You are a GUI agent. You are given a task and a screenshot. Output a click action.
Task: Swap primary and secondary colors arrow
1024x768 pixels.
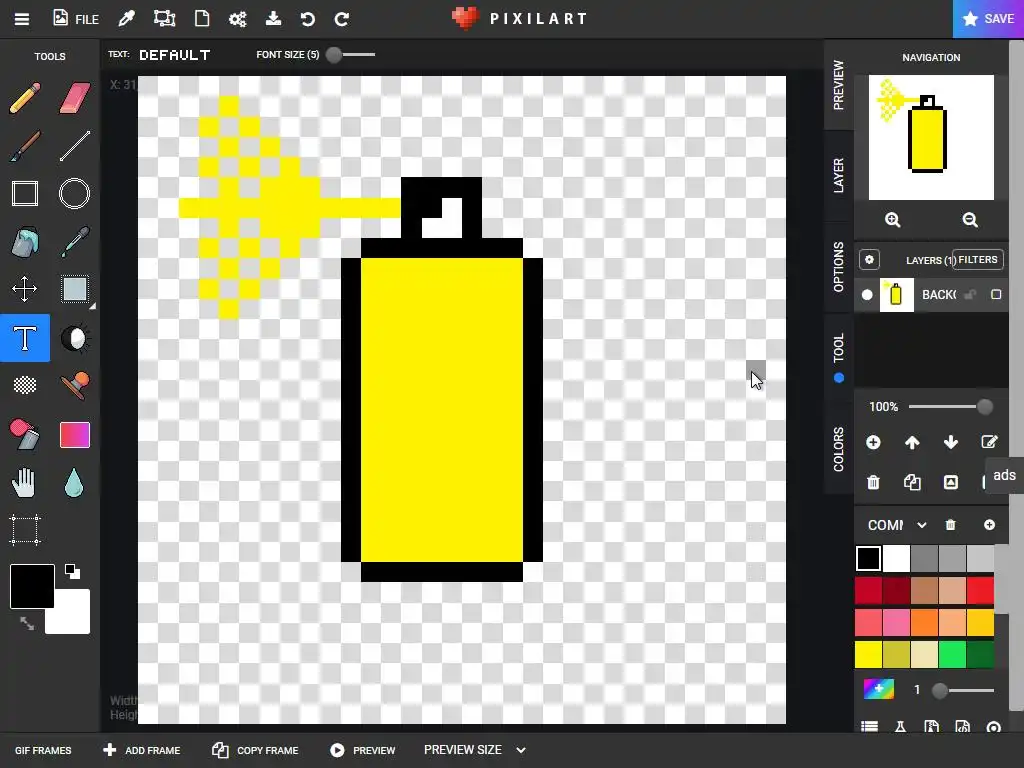pos(27,623)
